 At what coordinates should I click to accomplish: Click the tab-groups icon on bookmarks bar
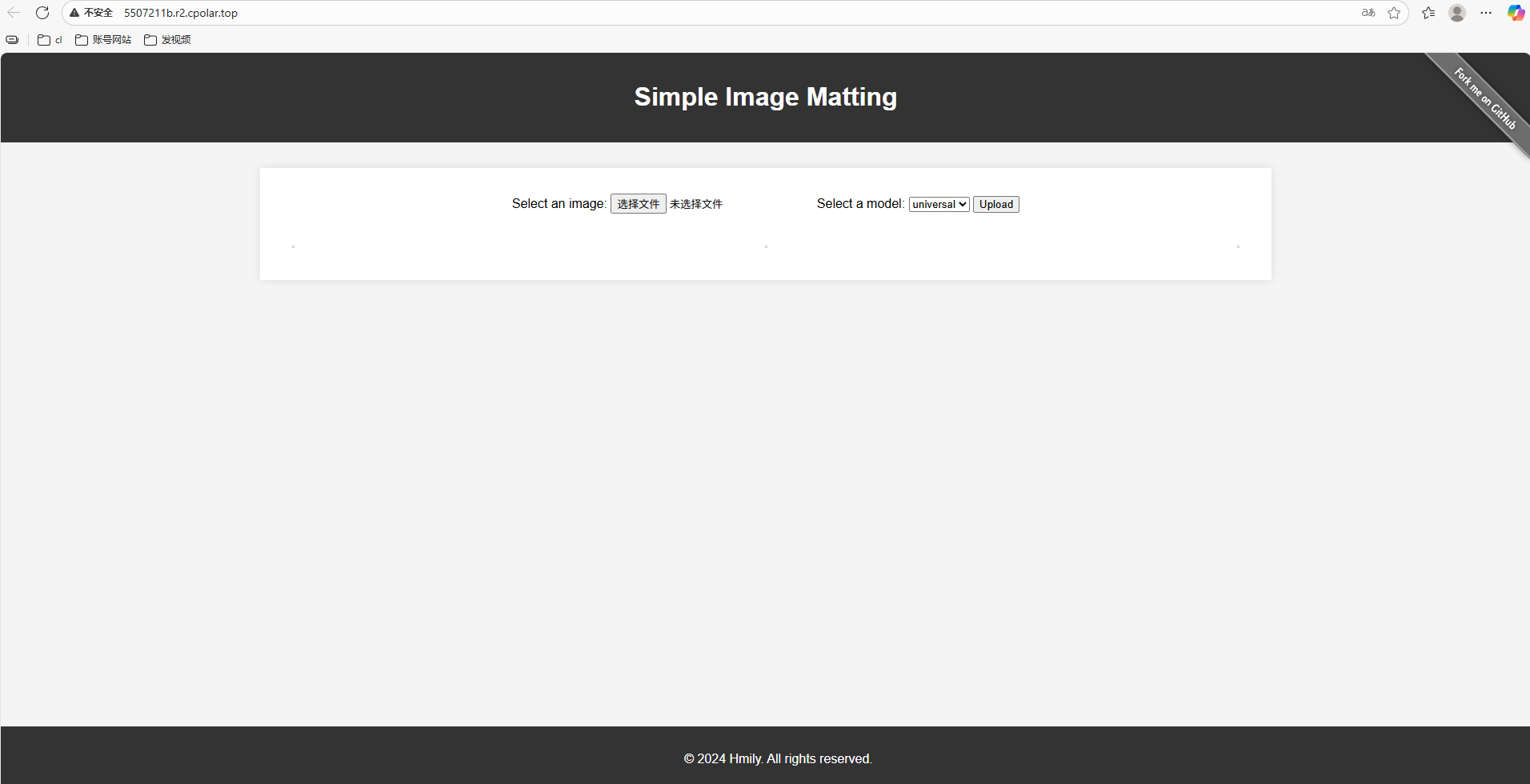(x=12, y=40)
